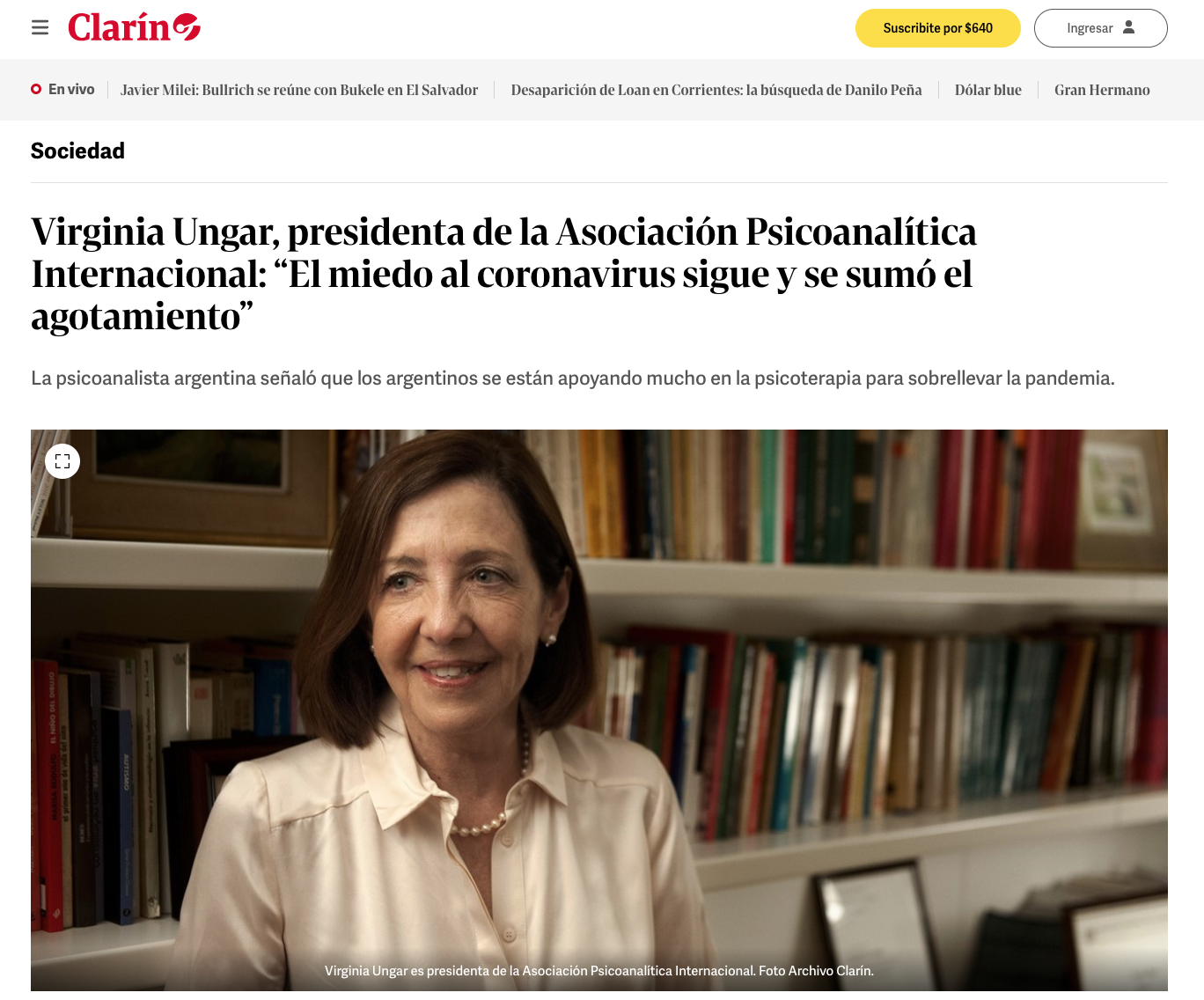Expand photo with fullscreen icon
Screen dimensions: 1204x1000
(62, 461)
